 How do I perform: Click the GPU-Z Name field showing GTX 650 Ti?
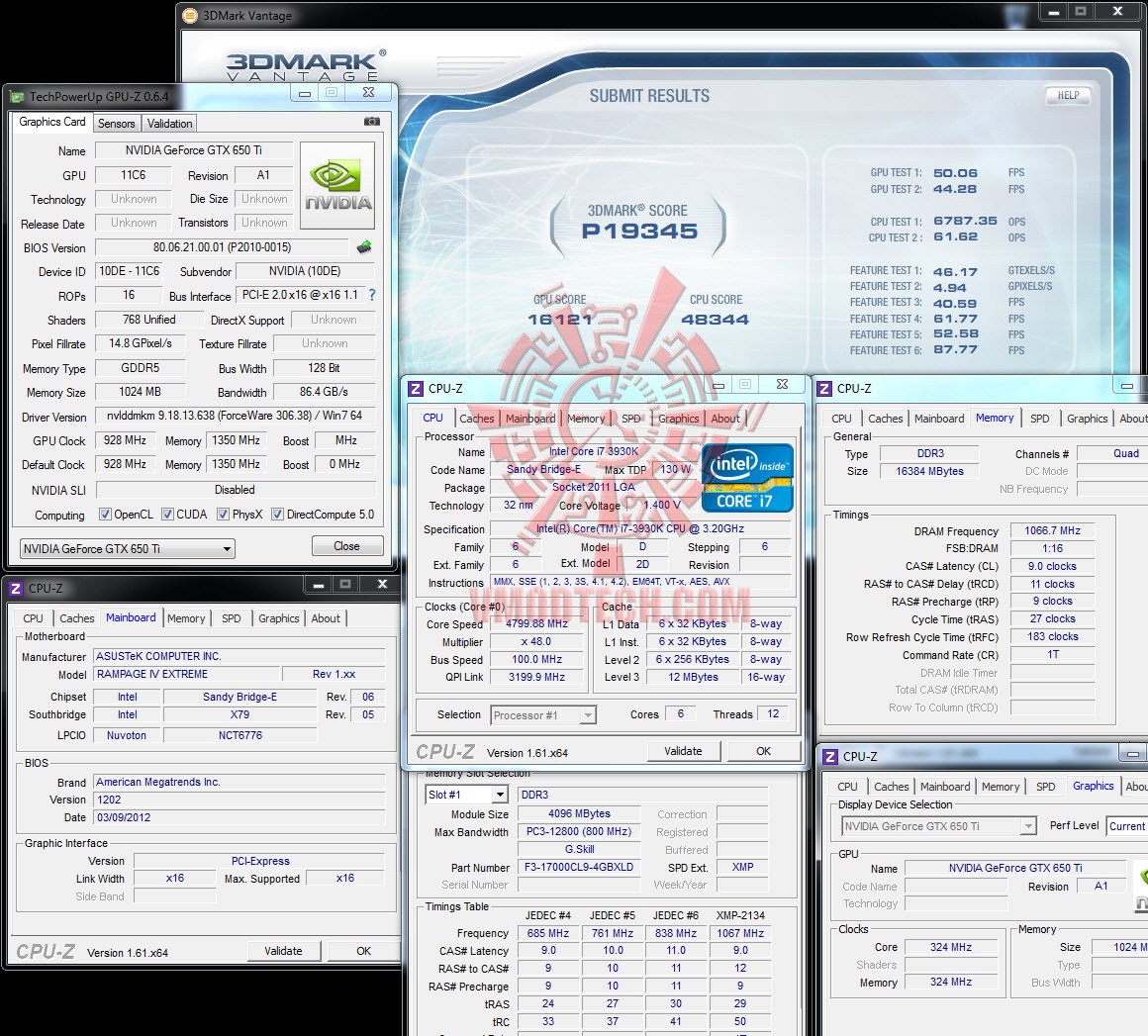pos(194,150)
